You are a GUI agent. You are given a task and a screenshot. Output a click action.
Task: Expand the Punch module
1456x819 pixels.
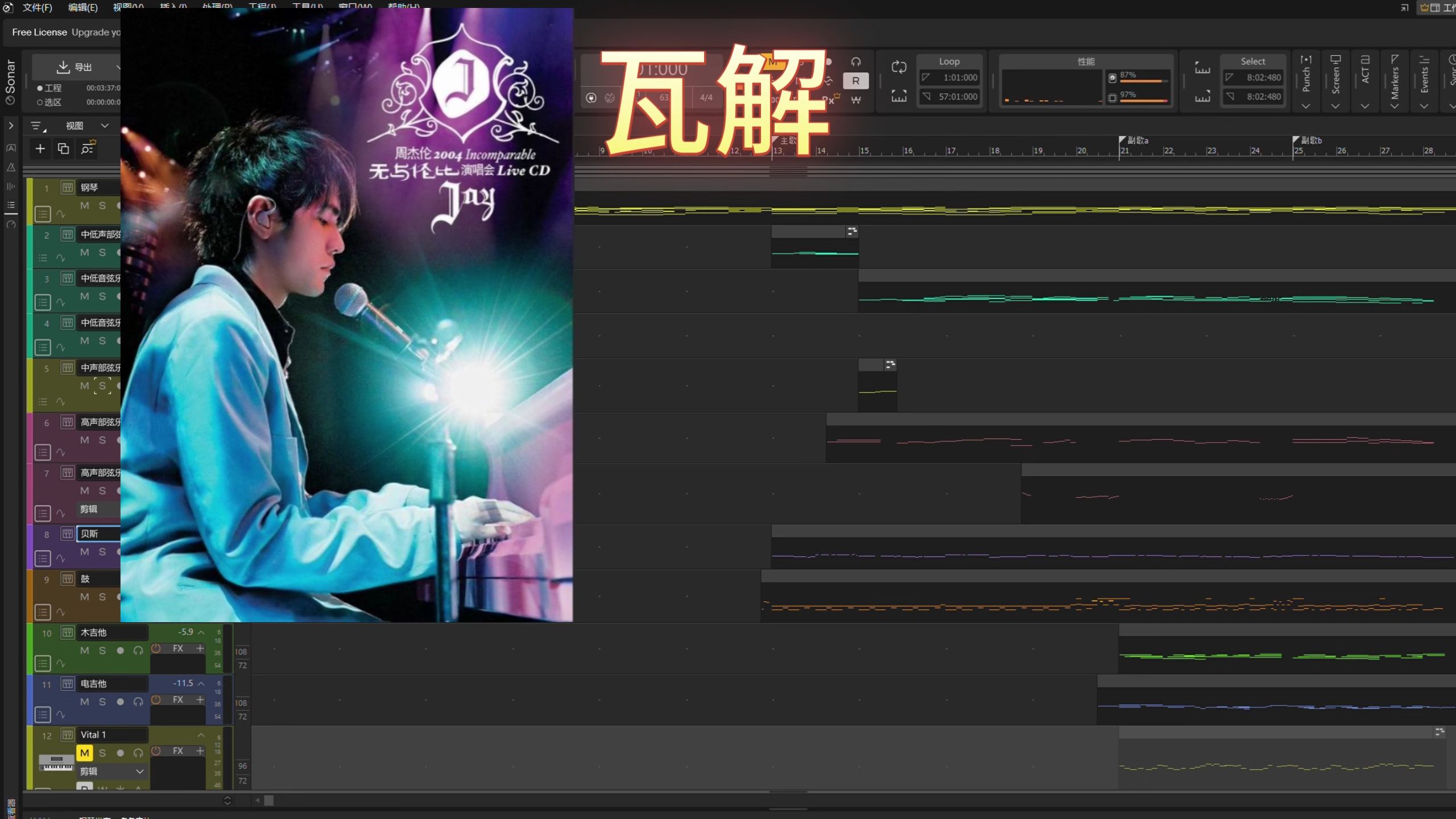click(1306, 106)
